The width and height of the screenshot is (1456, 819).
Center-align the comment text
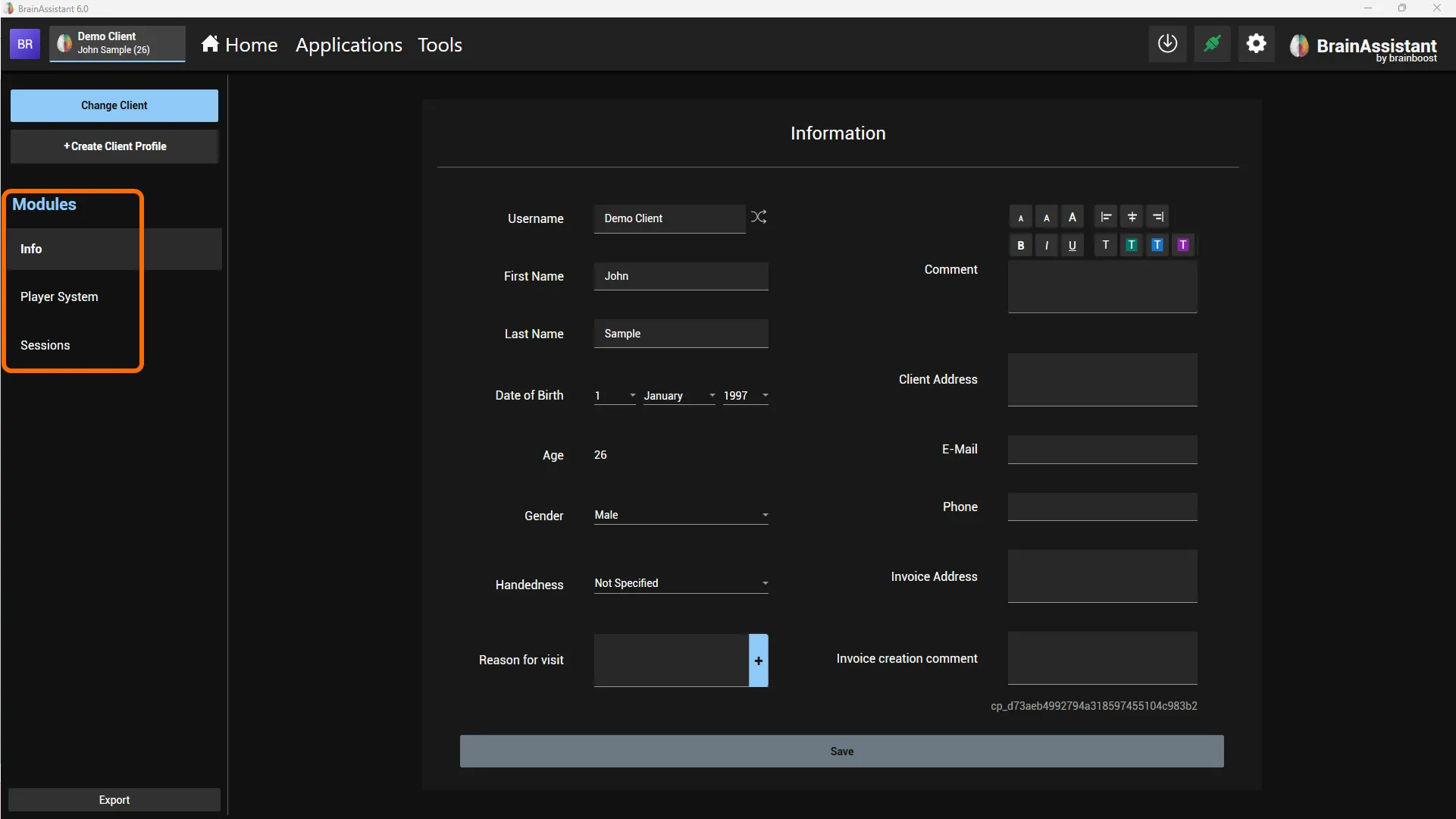(x=1132, y=218)
